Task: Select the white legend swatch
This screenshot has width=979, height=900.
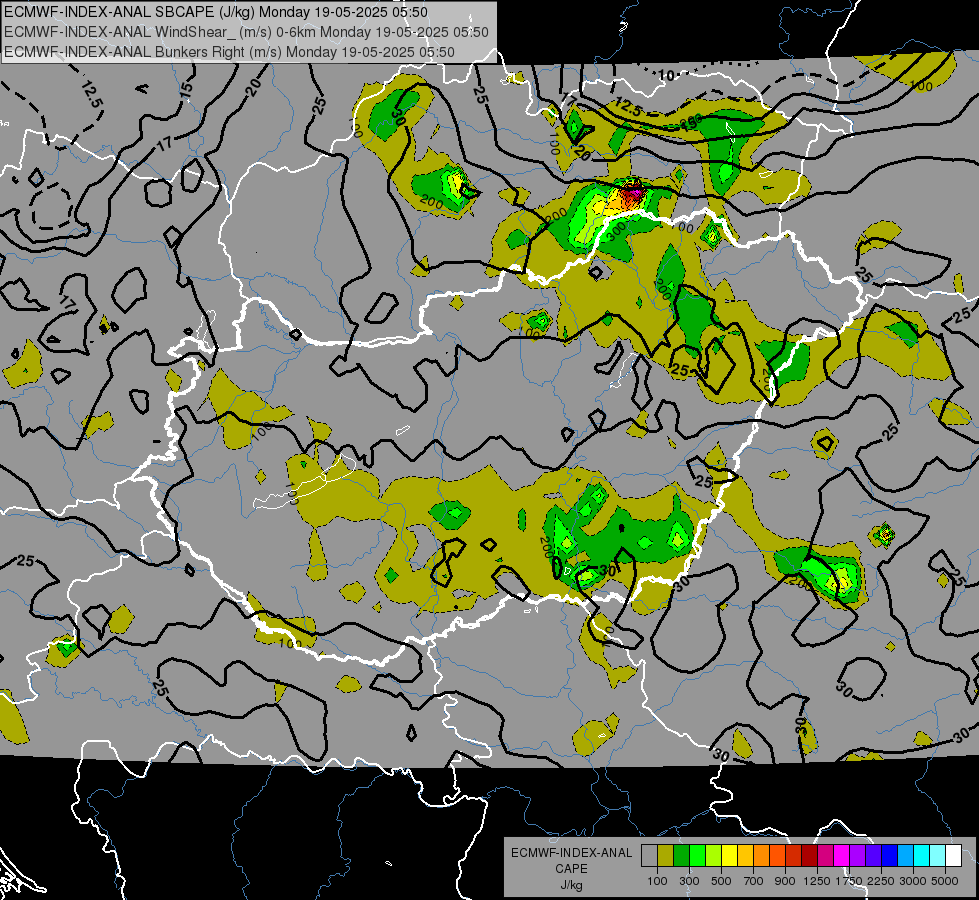Action: [x=953, y=855]
